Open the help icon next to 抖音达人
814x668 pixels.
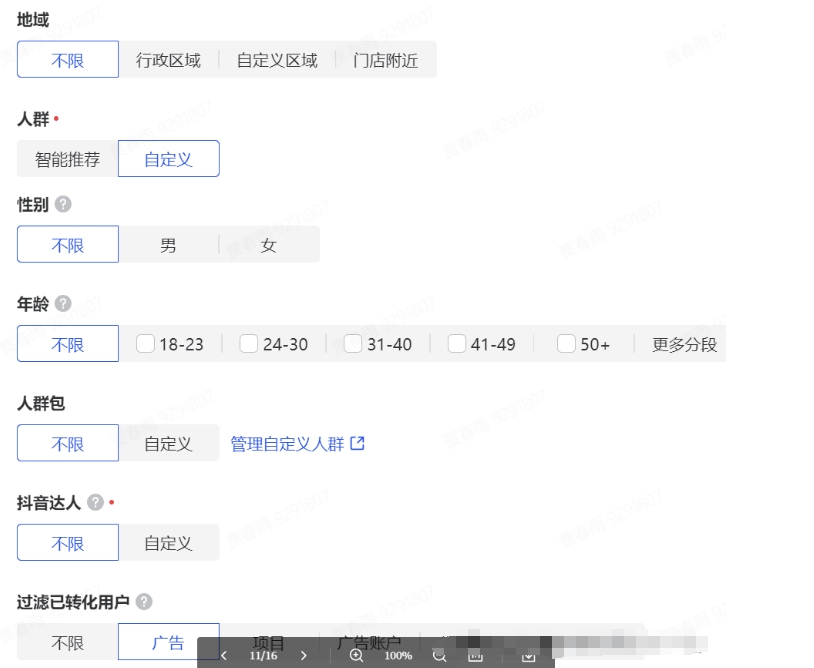[96, 502]
